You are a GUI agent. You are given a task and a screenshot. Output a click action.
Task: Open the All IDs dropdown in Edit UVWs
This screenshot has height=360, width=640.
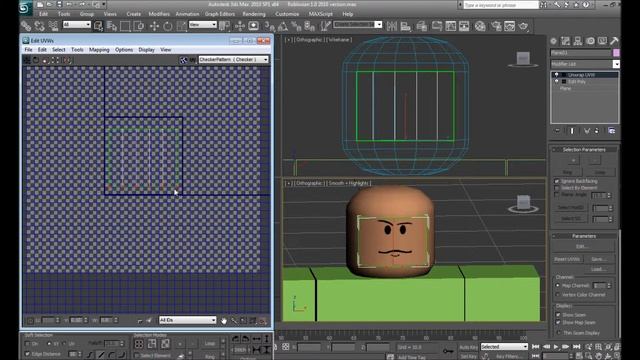click(188, 320)
